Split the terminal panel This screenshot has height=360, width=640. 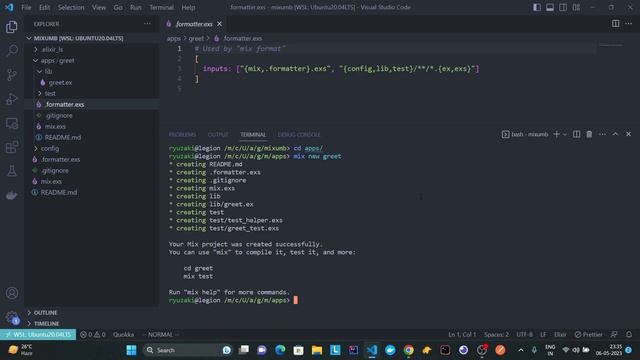[x=576, y=134]
